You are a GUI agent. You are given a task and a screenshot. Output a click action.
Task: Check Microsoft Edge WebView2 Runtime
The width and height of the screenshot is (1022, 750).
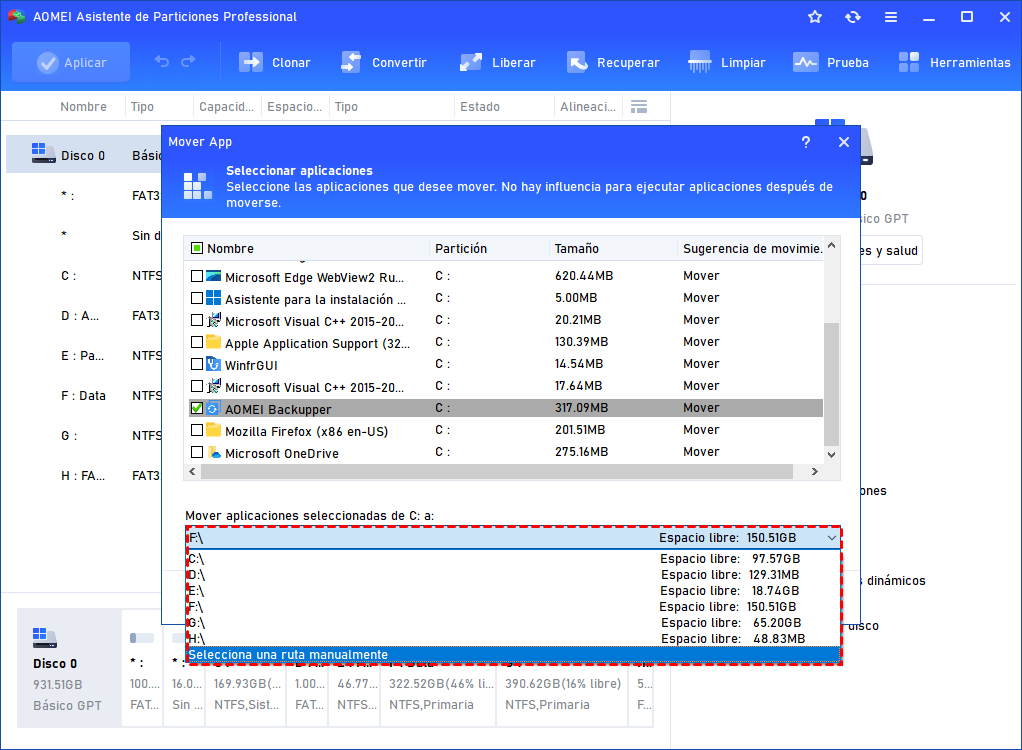pos(197,276)
